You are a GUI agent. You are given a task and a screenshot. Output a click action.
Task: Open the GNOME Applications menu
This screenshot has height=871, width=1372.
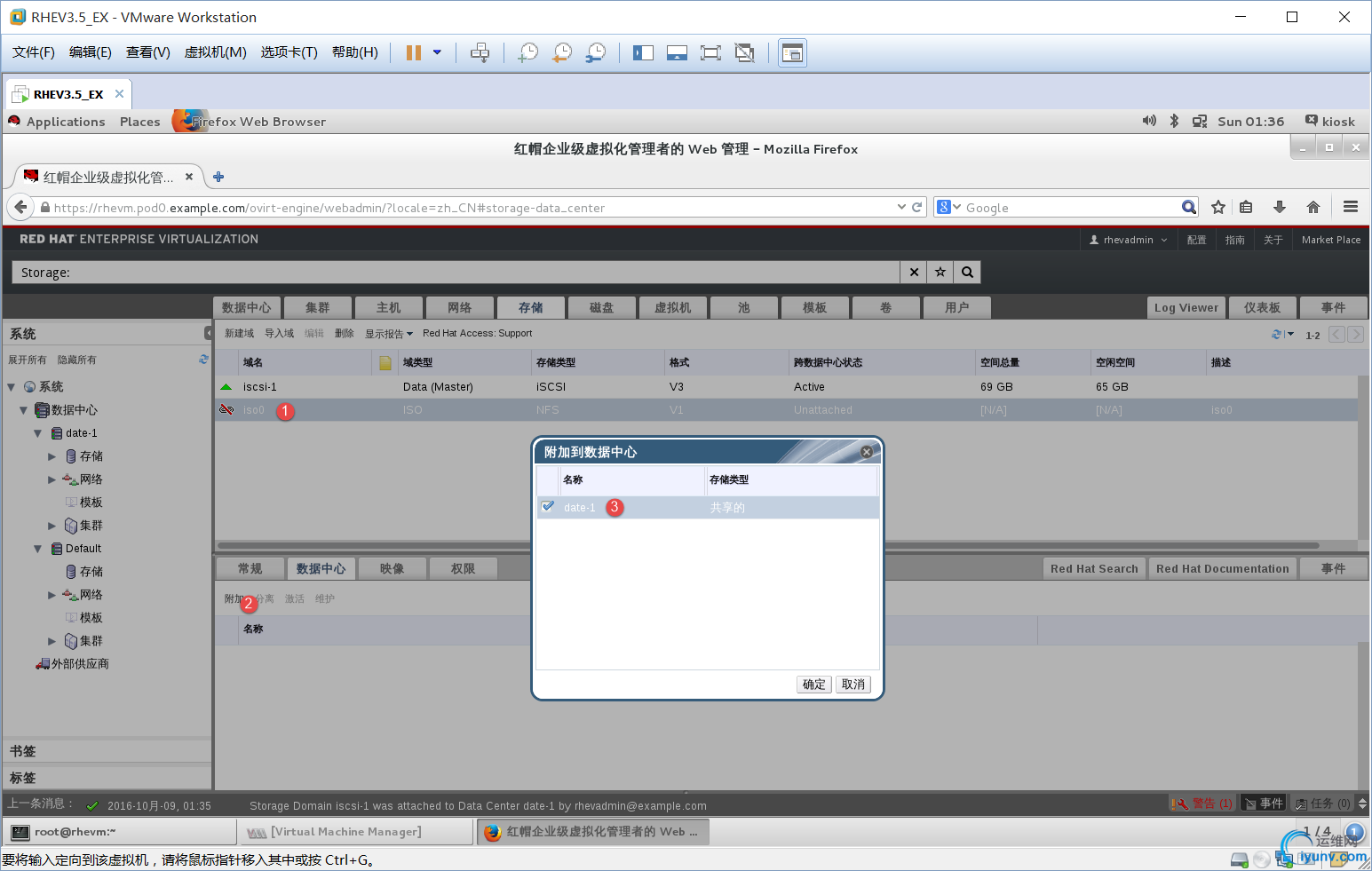click(x=65, y=122)
